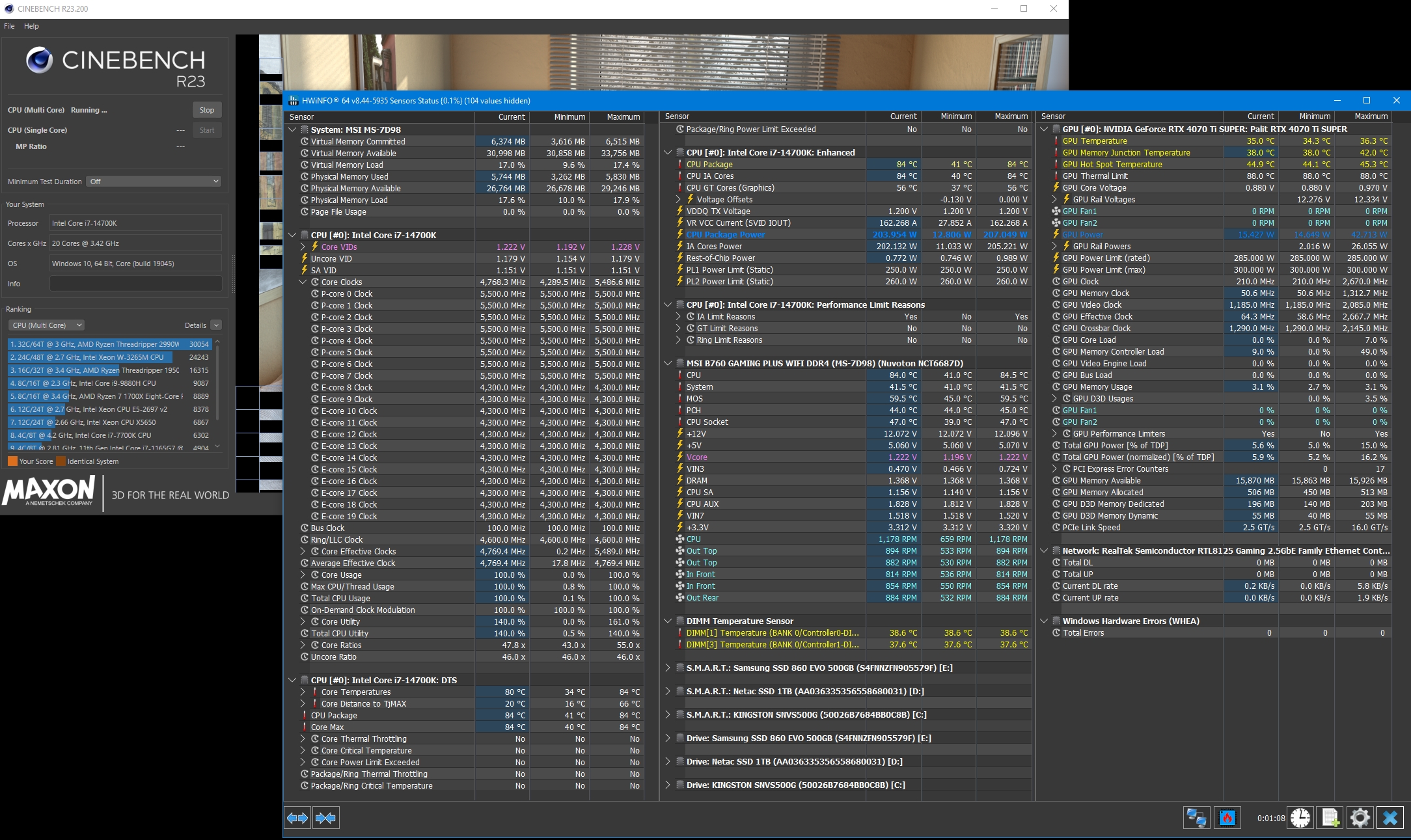
Task: Click the brown Identical System color swatch
Action: [61, 461]
